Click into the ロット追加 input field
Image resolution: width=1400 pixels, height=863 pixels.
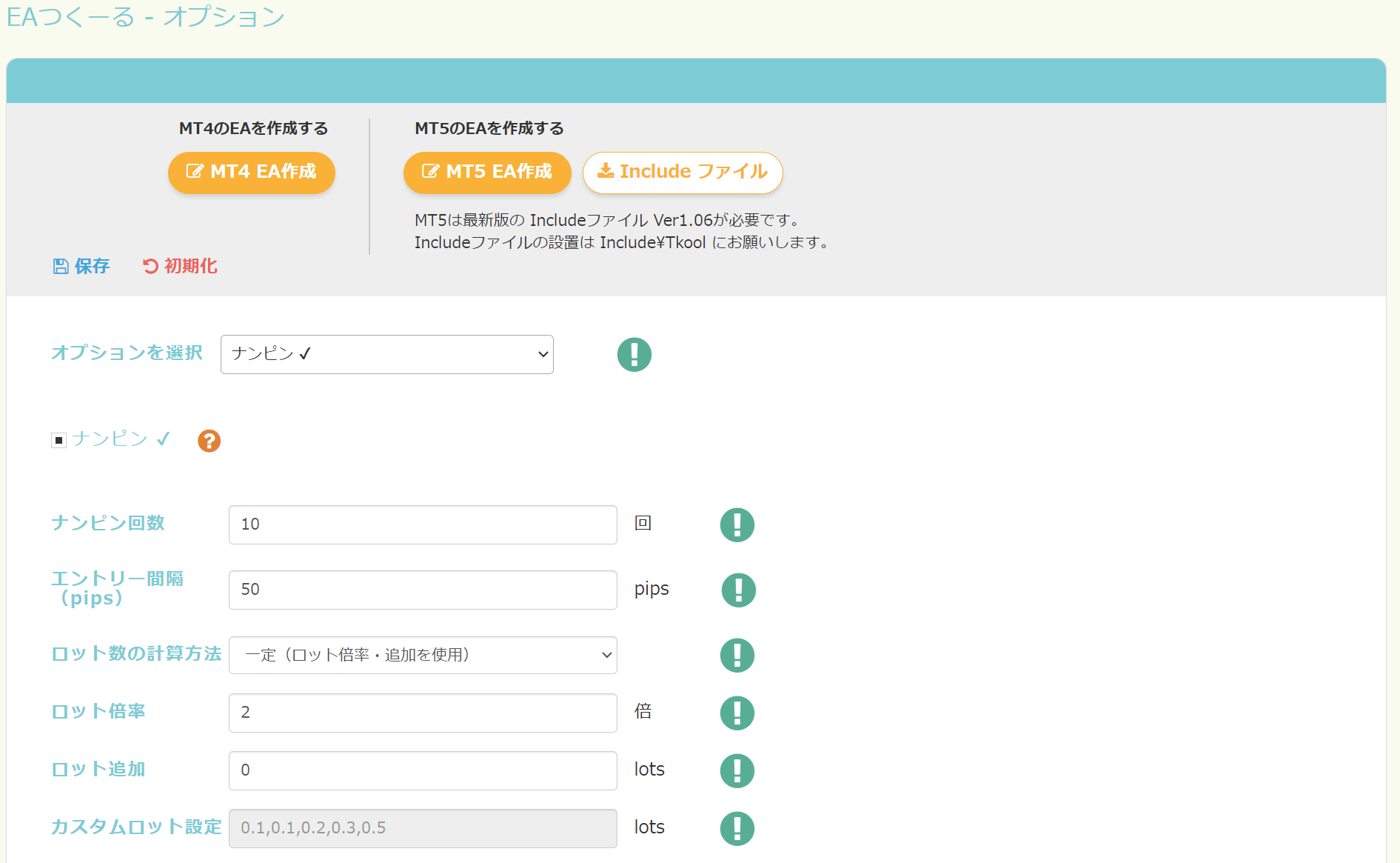pos(423,770)
